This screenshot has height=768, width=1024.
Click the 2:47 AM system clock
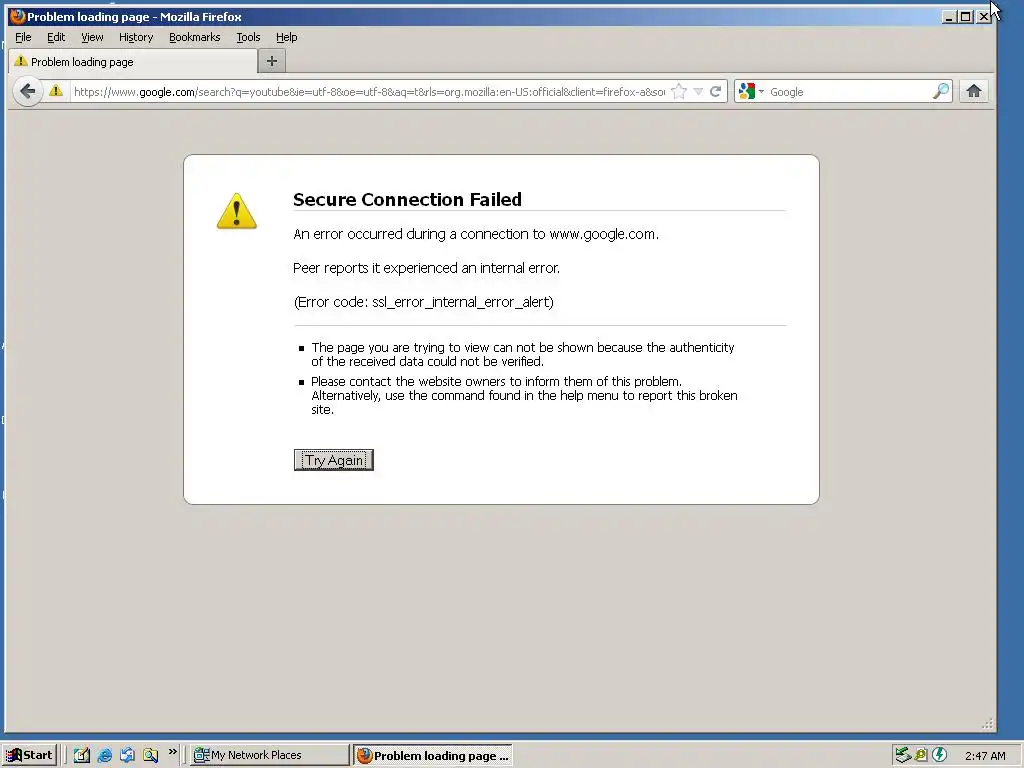pyautogui.click(x=985, y=756)
